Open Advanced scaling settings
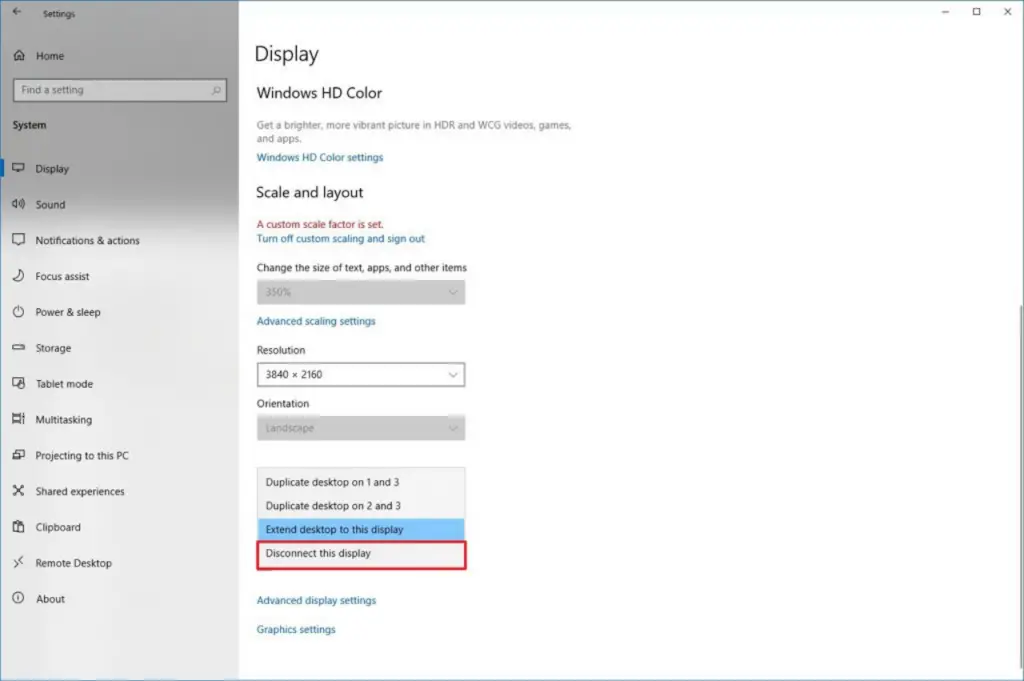Viewport: 1024px width, 681px height. (x=315, y=321)
